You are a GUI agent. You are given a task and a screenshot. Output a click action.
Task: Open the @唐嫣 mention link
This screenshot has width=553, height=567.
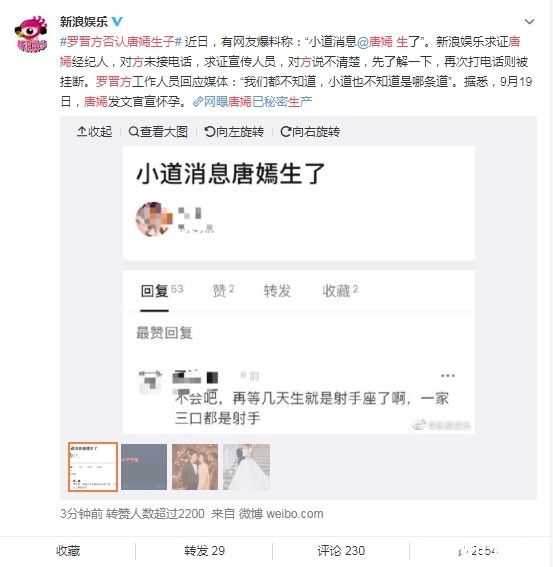(x=375, y=42)
